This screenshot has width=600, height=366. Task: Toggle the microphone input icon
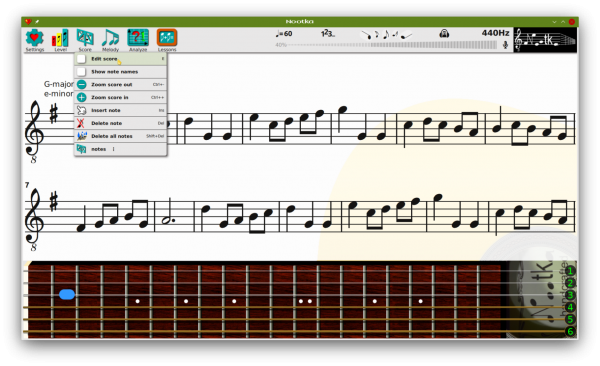coord(505,45)
